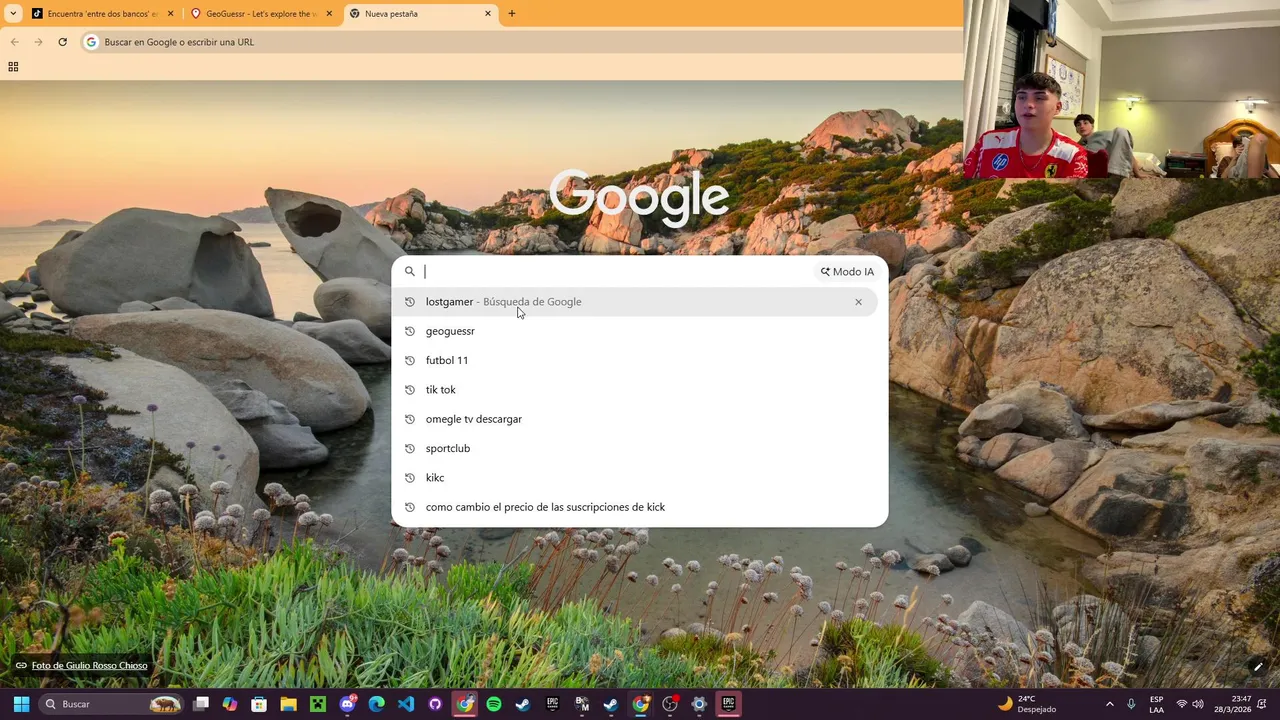Switch to the GeoGuessr tab

(262, 14)
